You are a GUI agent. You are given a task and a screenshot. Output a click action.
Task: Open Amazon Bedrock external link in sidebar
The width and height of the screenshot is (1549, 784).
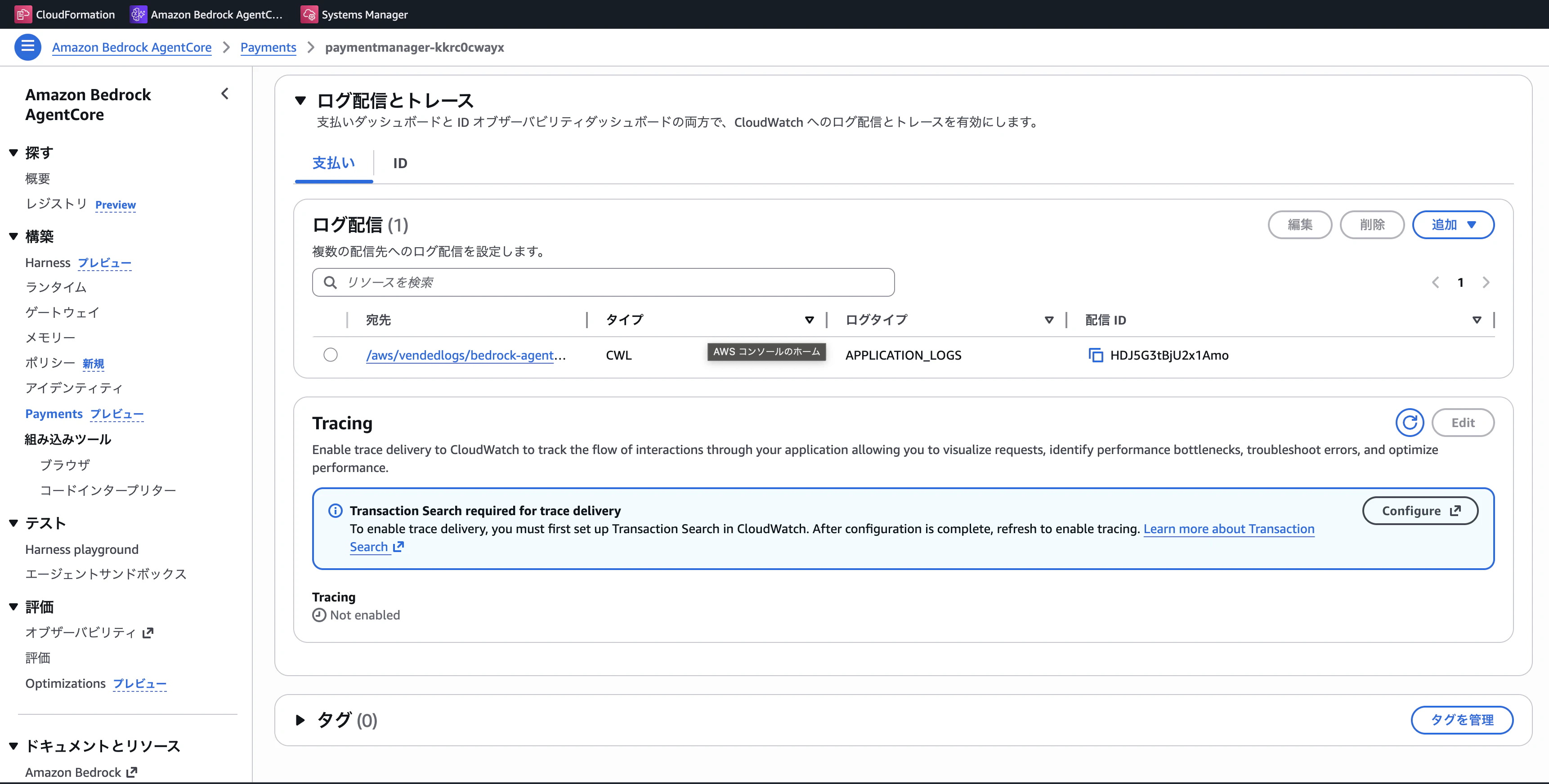coord(81,772)
